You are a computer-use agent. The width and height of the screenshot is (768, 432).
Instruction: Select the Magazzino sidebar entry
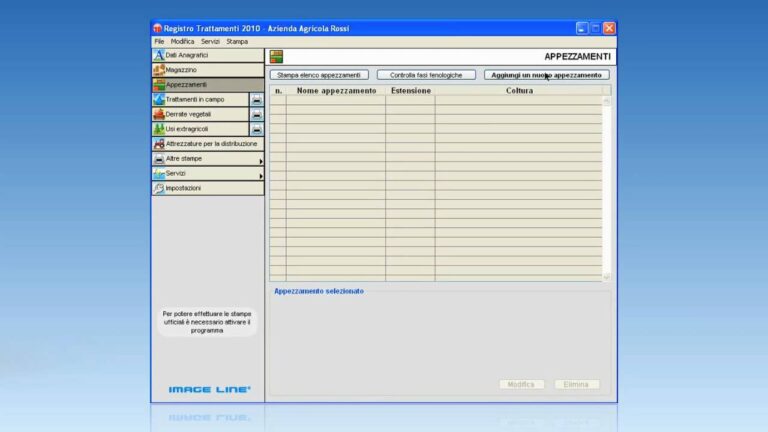tap(208, 70)
